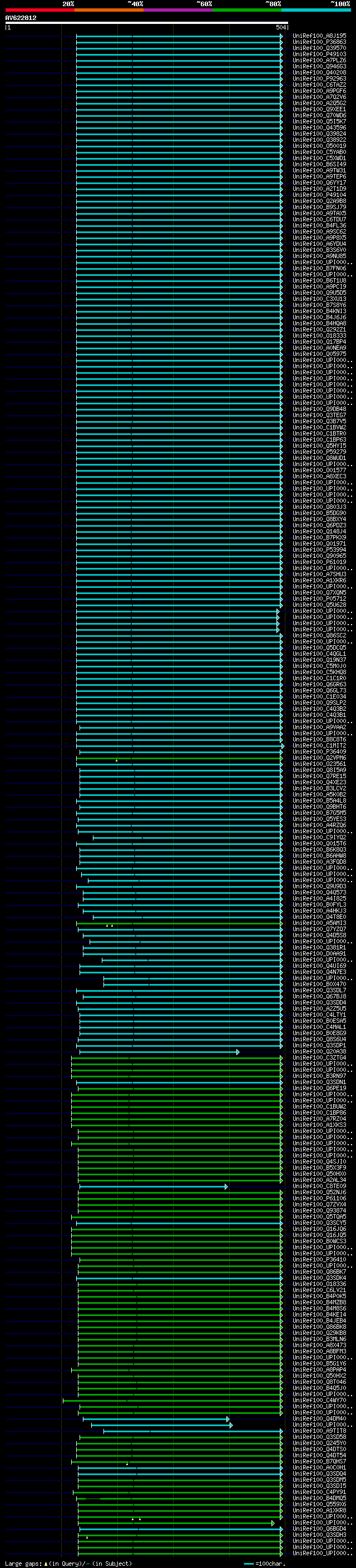This screenshot has width=356, height=1568.
Task: Click label UniRef100_Q3SDH3
Action: pos(319,1535)
